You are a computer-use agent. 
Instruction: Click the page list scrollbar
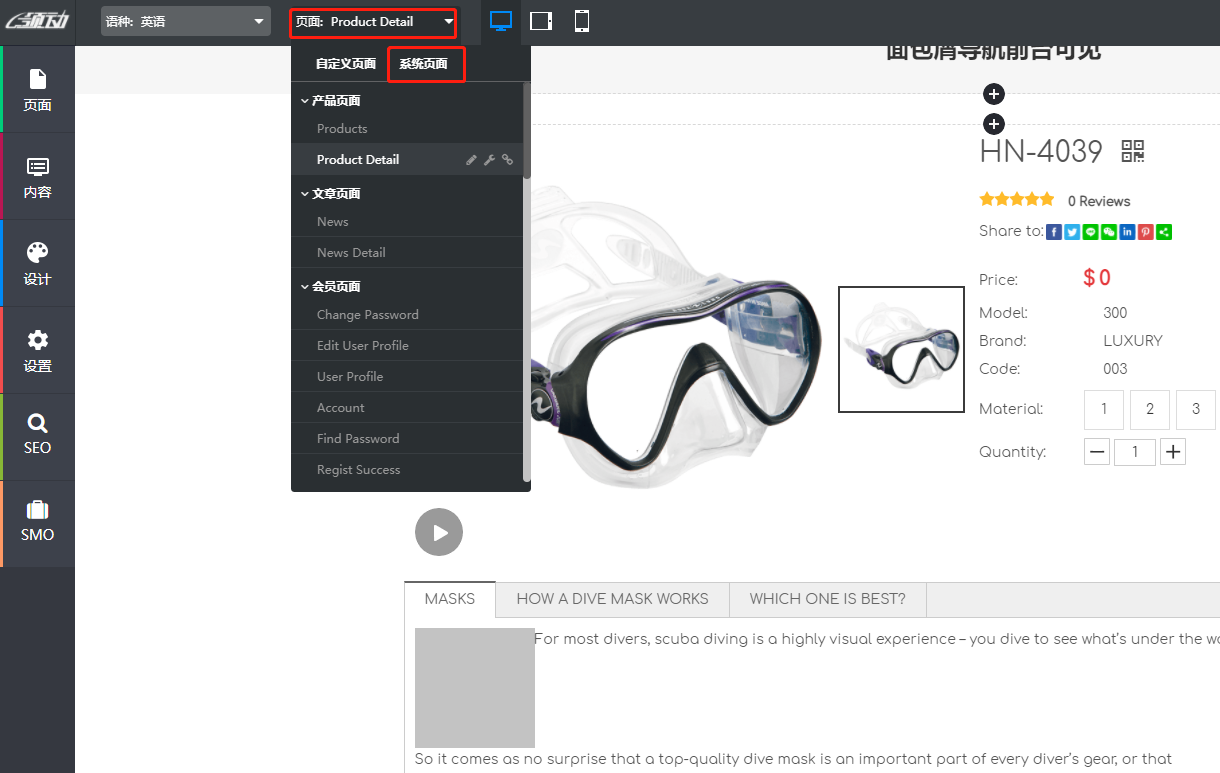pos(527,130)
